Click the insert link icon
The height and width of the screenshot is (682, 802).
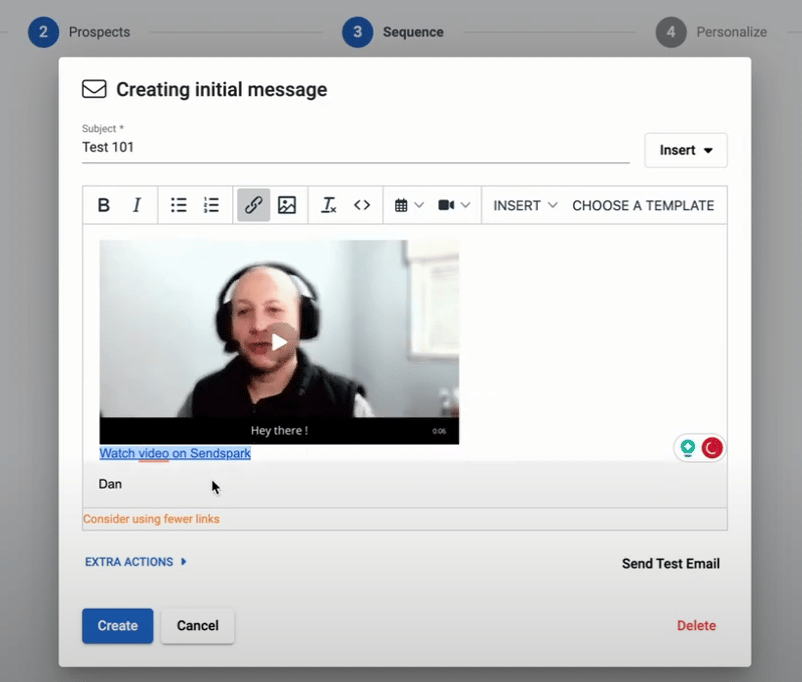(254, 205)
